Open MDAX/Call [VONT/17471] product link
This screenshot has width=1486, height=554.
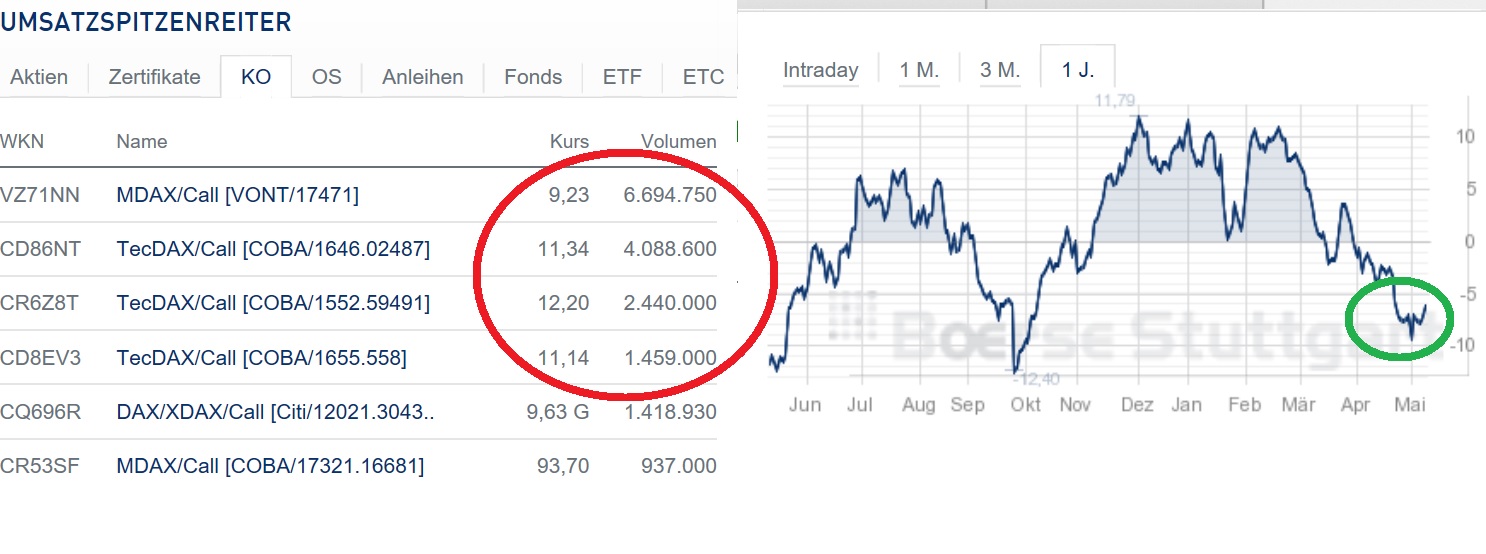point(237,195)
